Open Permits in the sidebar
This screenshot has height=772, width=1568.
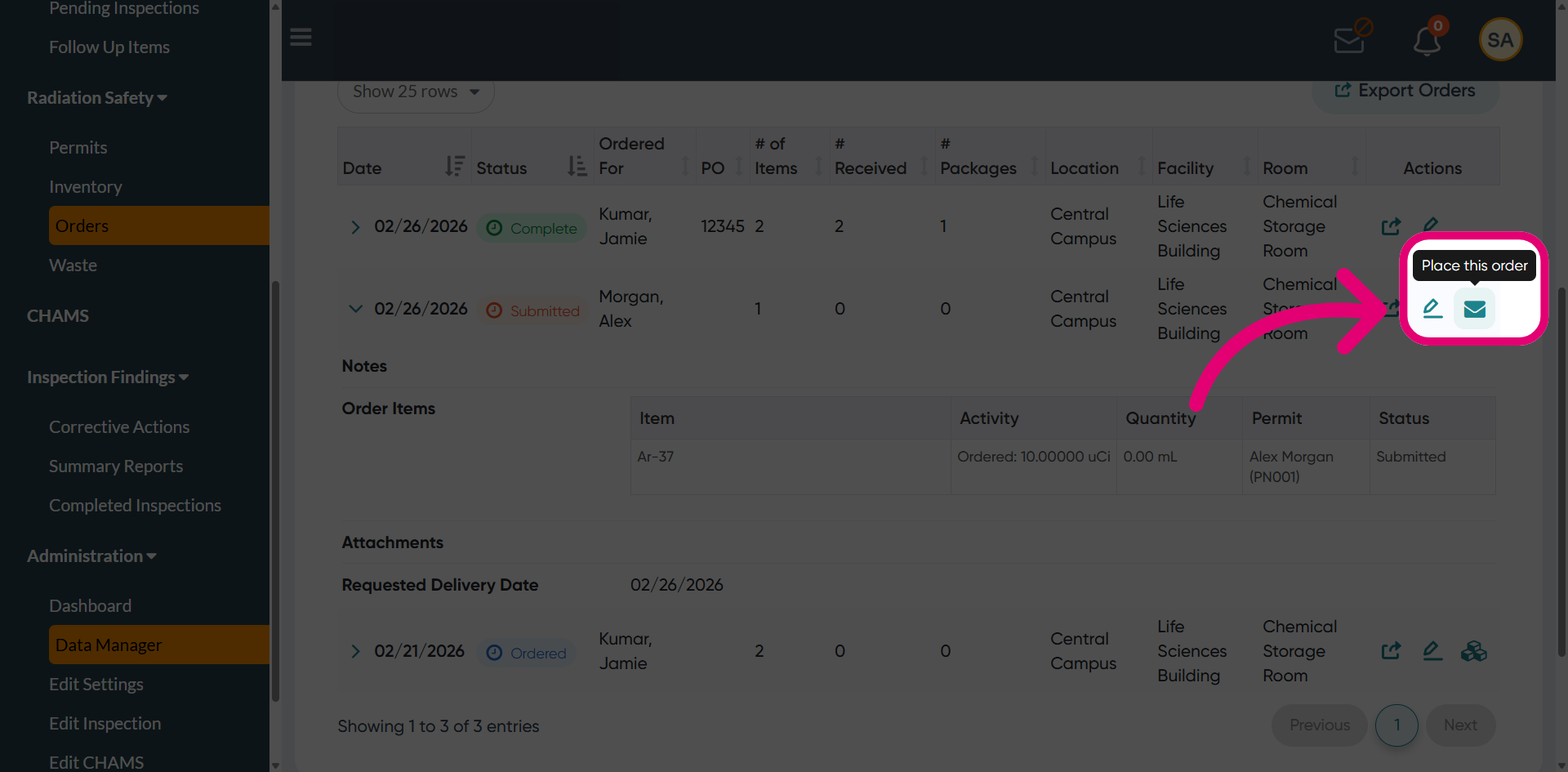(78, 148)
